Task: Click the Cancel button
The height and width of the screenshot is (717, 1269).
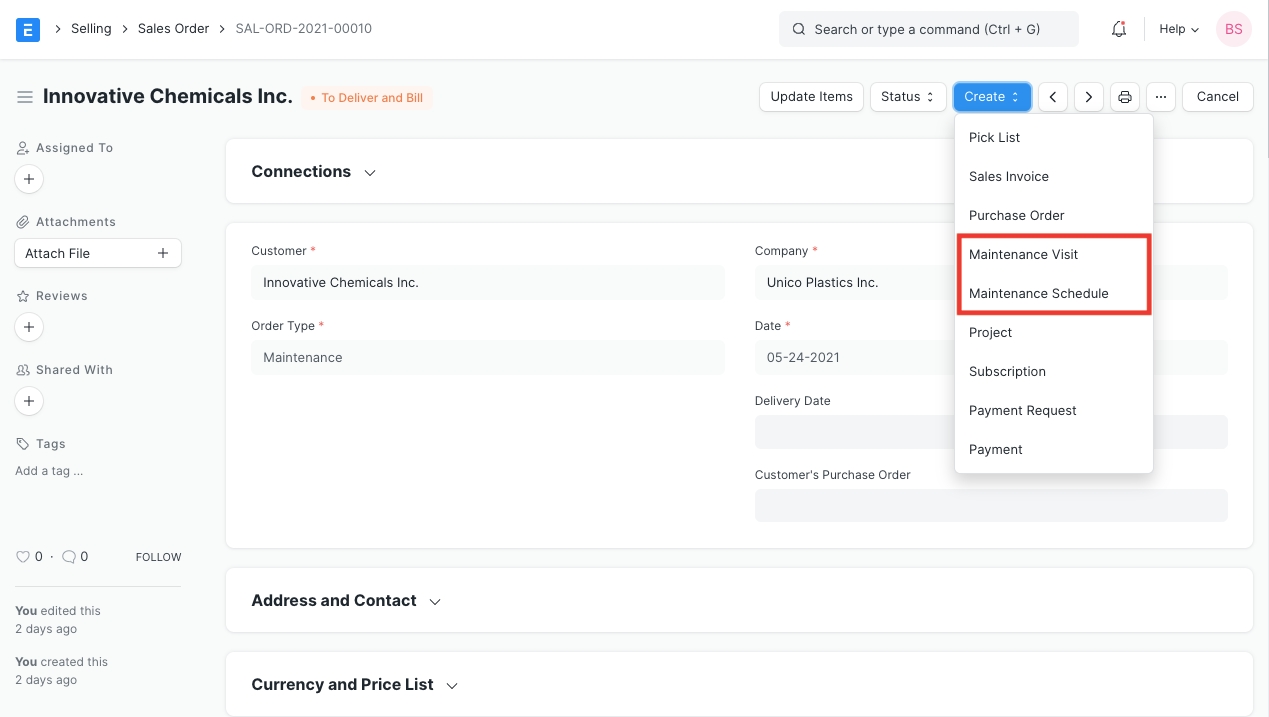Action: [x=1217, y=97]
